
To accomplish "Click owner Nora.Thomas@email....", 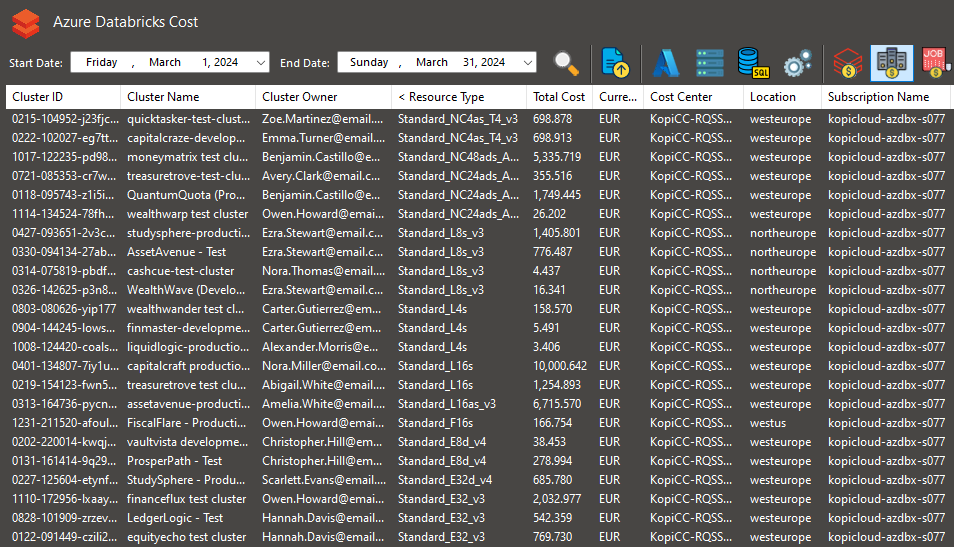I will point(324,271).
